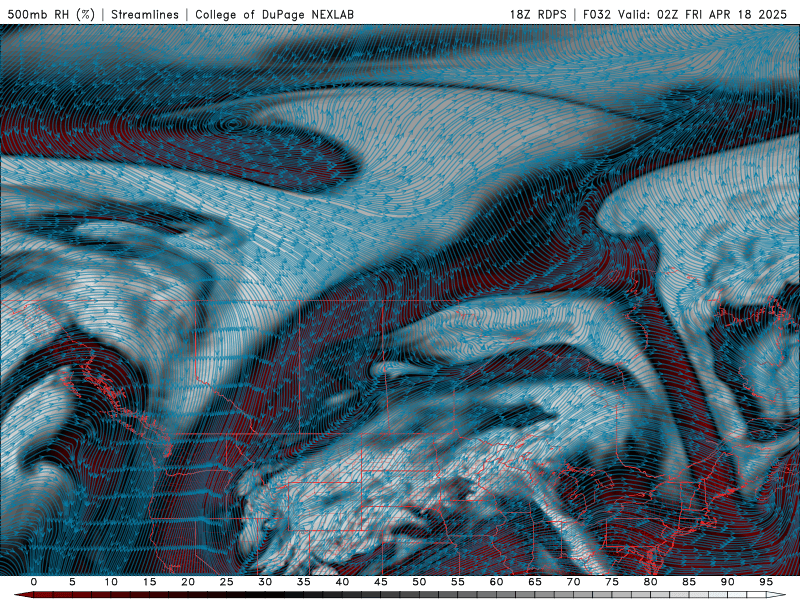
Task: Select the "Streamlines" label in the header
Action: [145, 14]
